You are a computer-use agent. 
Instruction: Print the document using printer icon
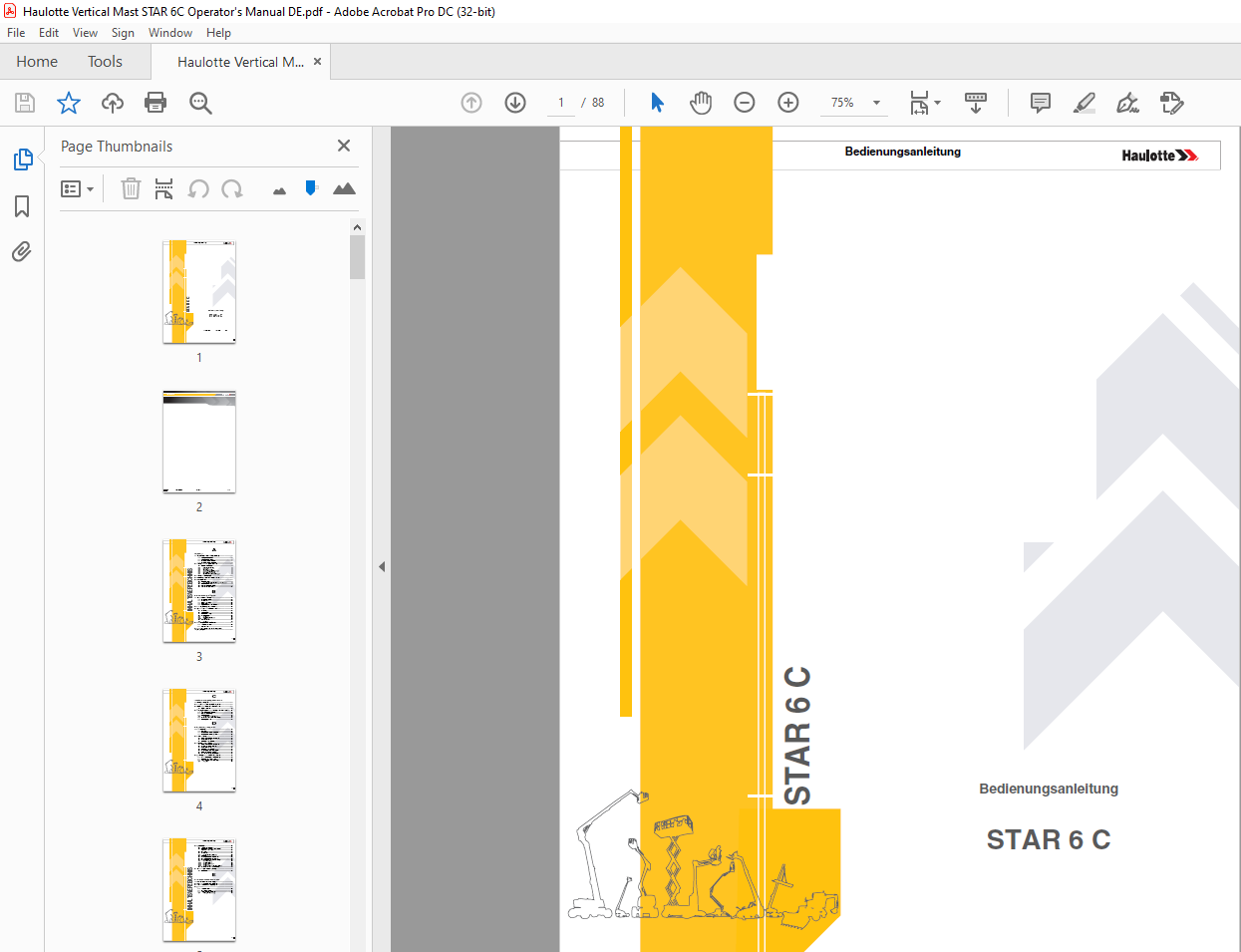[155, 103]
